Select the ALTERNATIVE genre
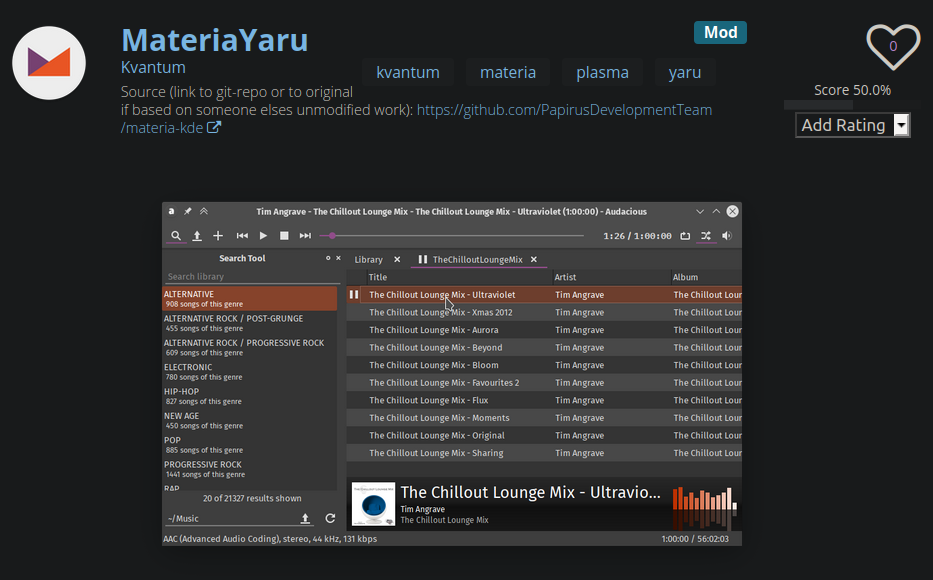The height and width of the screenshot is (580, 933). 249,299
